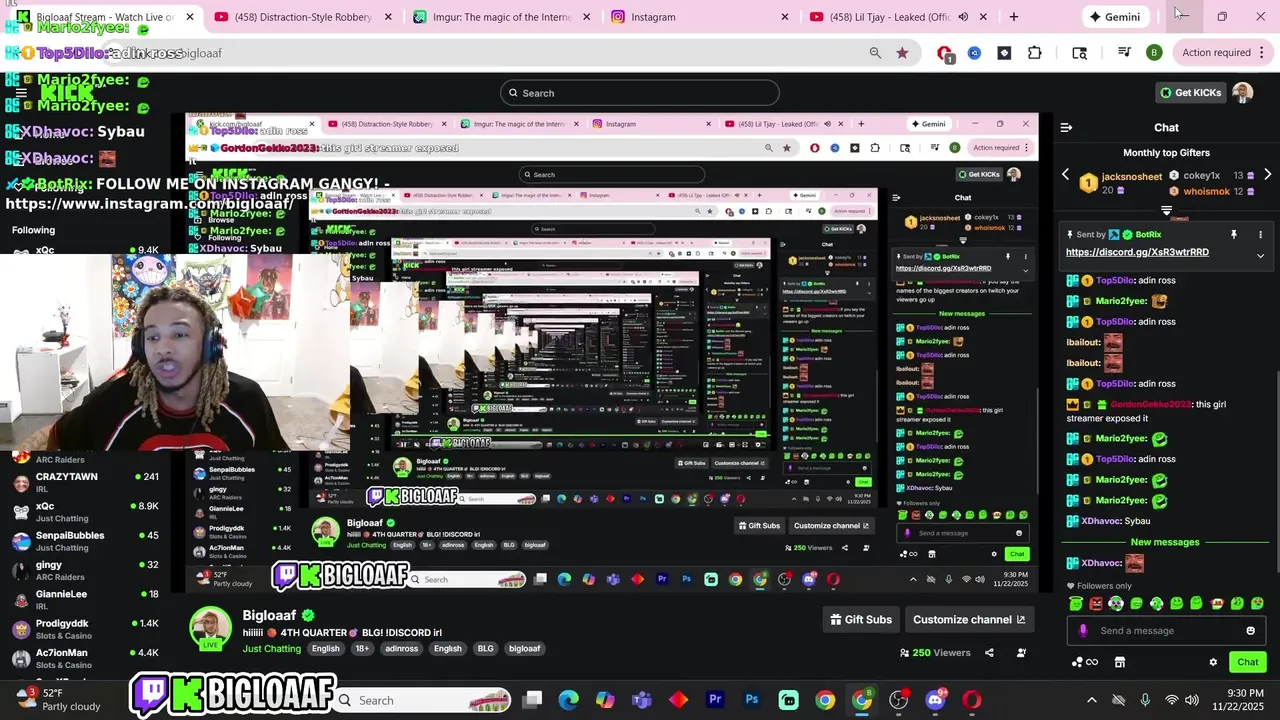Open the Gemini button in the browser bar

coord(1114,17)
